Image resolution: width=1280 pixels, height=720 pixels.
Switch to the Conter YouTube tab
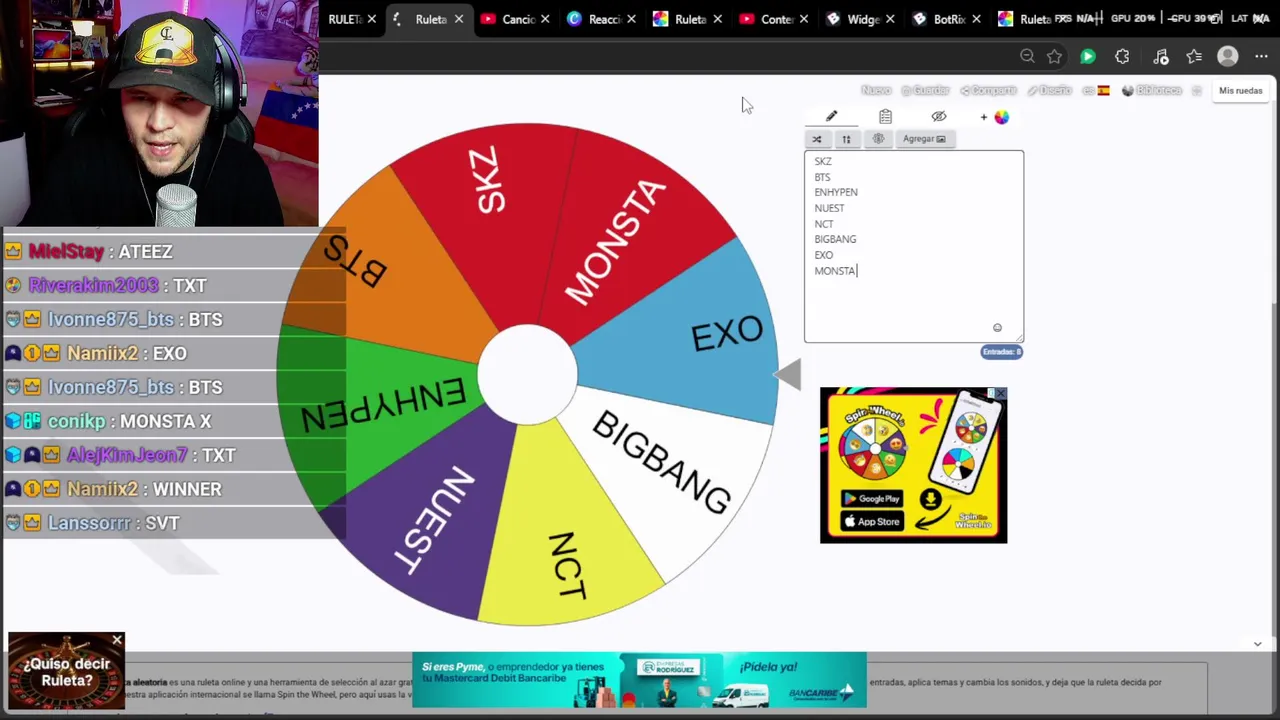(x=777, y=19)
